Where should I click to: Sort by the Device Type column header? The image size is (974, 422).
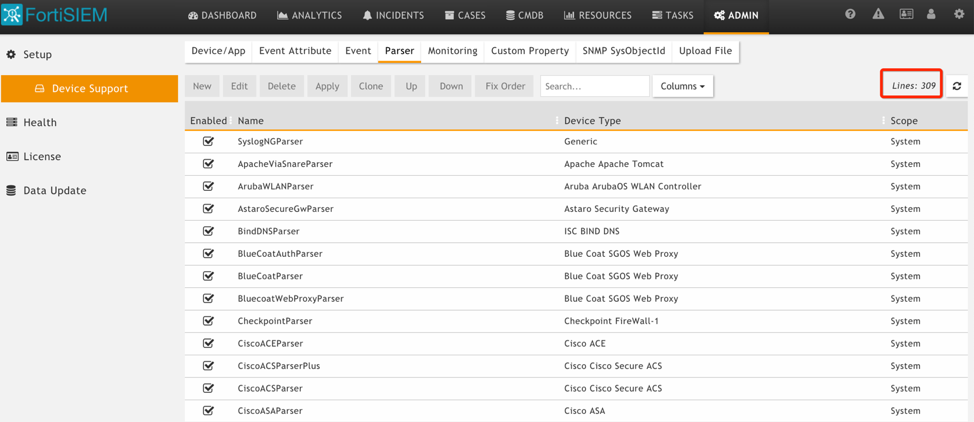pyautogui.click(x=593, y=121)
